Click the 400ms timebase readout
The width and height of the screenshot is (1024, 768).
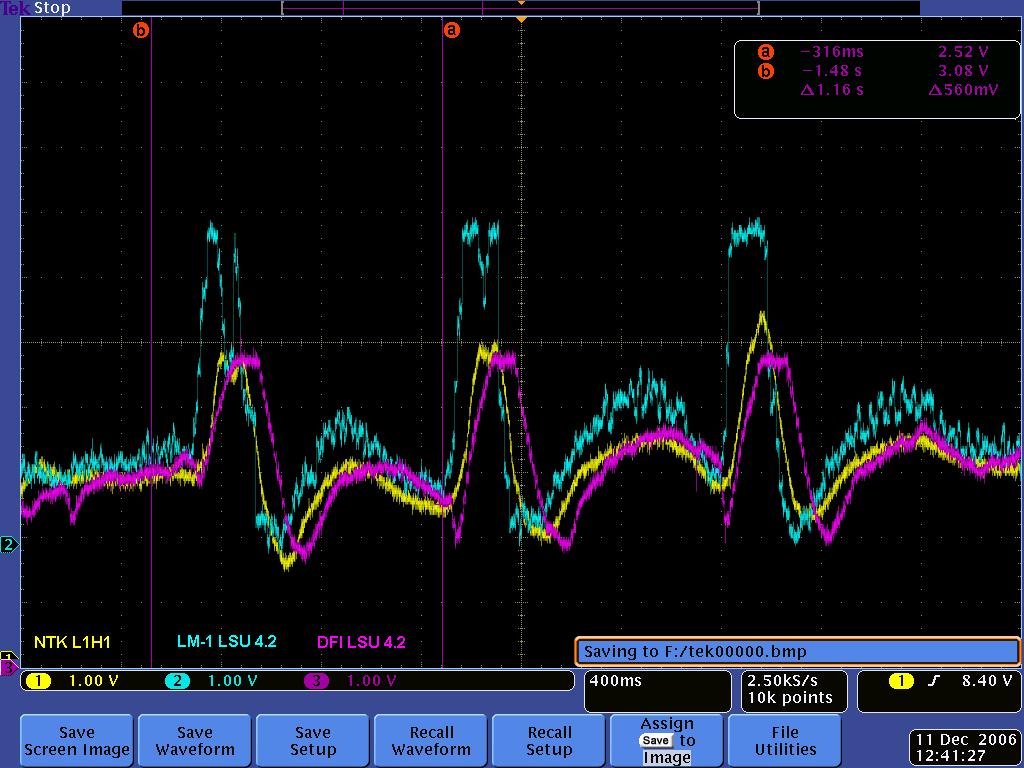[x=616, y=681]
